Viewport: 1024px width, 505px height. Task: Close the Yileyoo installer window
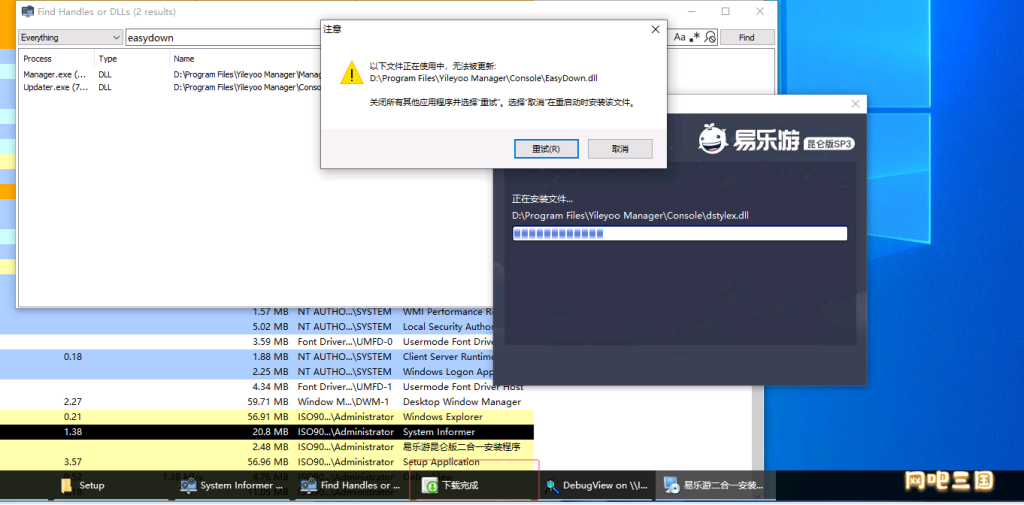click(x=855, y=104)
